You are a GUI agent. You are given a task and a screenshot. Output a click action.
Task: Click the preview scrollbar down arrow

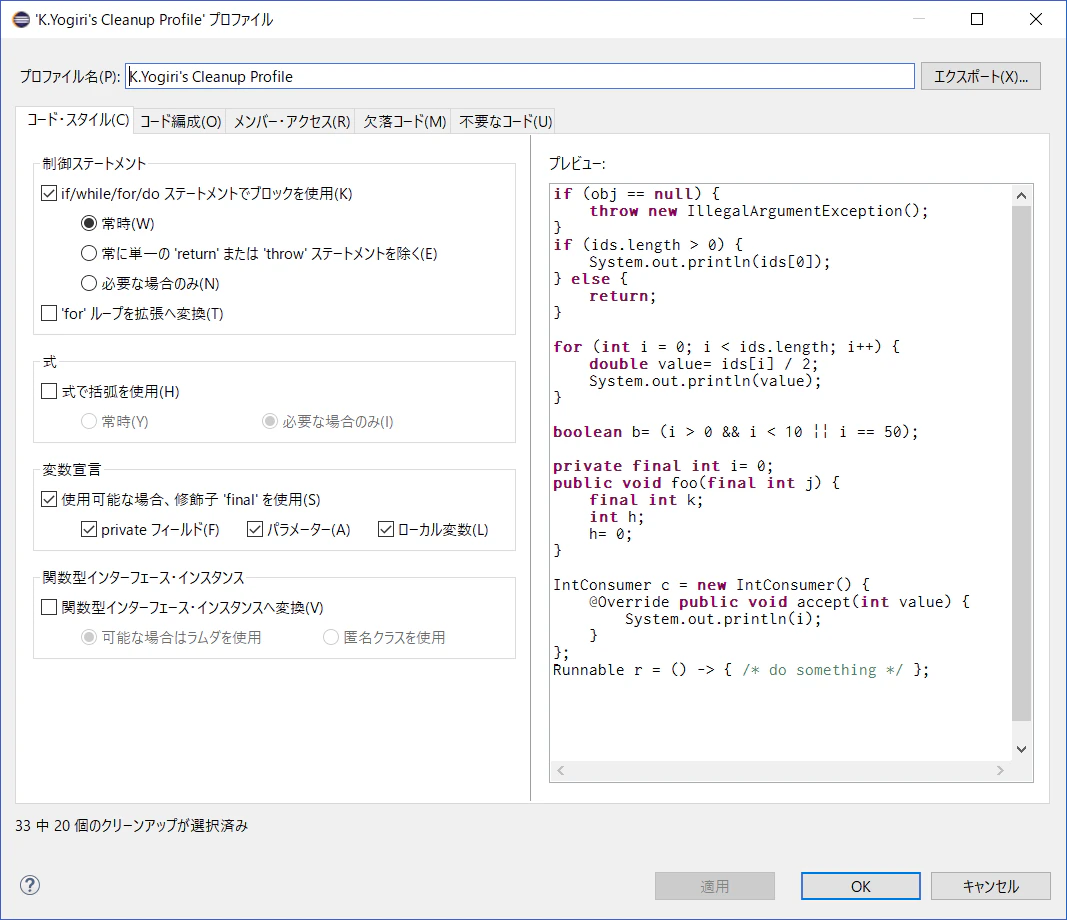click(x=1021, y=749)
